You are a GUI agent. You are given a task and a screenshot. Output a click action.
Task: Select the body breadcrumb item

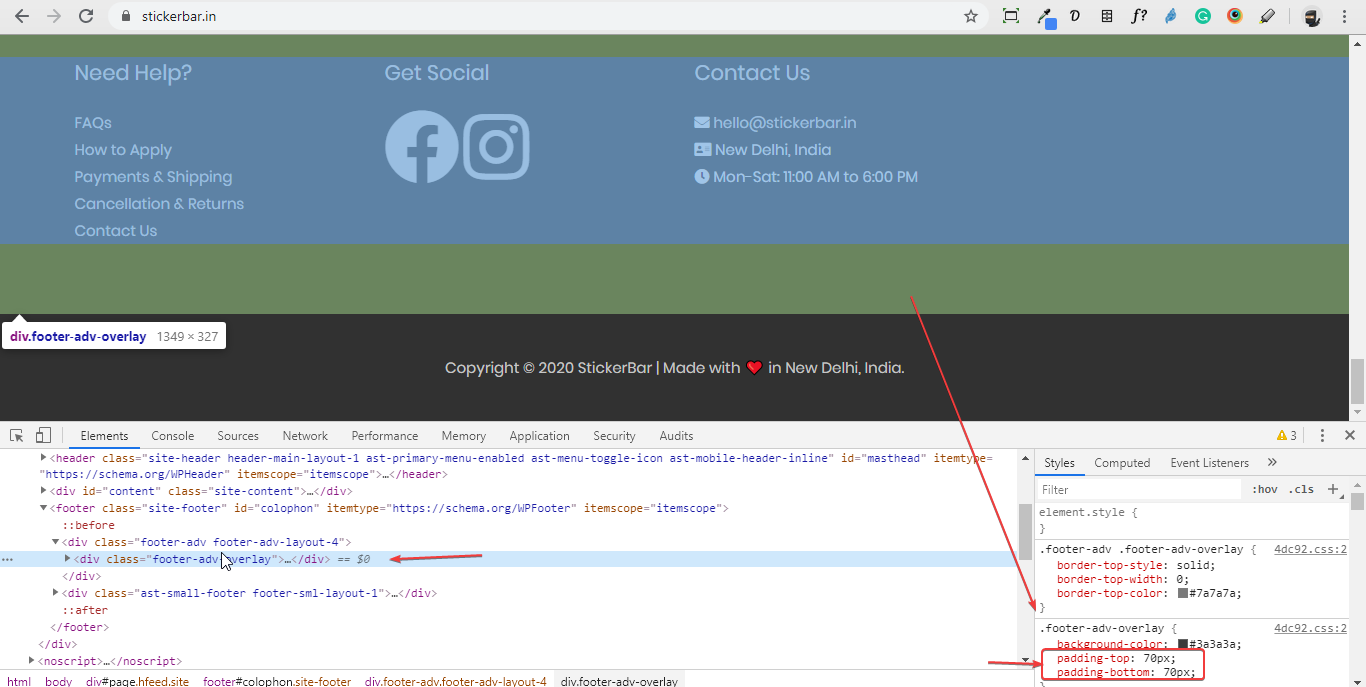pos(59,681)
